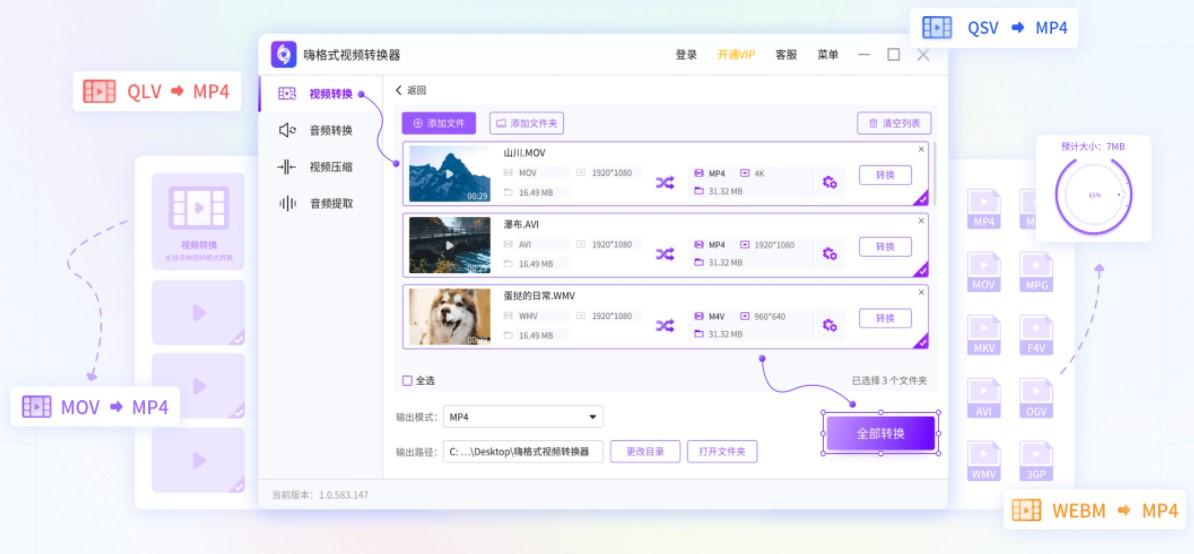1194x554 pixels.
Task: Open the 输出模式 MP4 dropdown
Action: click(523, 416)
